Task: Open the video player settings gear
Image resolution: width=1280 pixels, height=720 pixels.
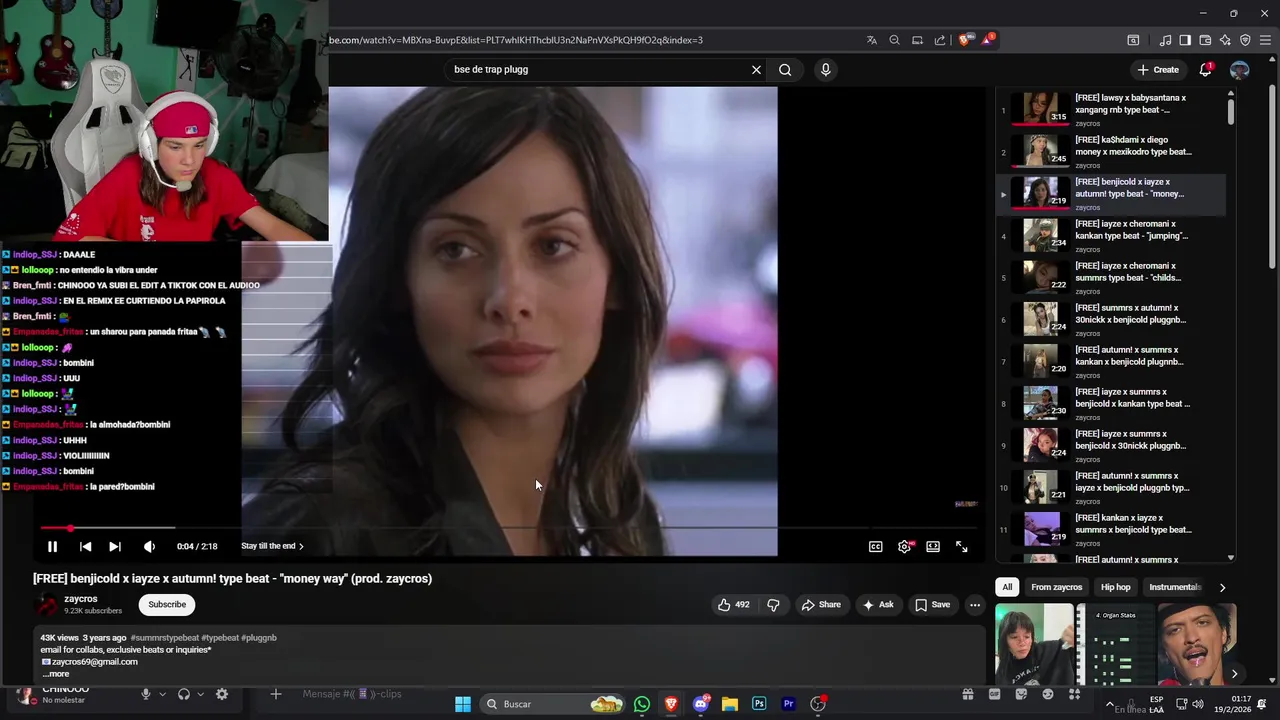Action: coord(904,546)
